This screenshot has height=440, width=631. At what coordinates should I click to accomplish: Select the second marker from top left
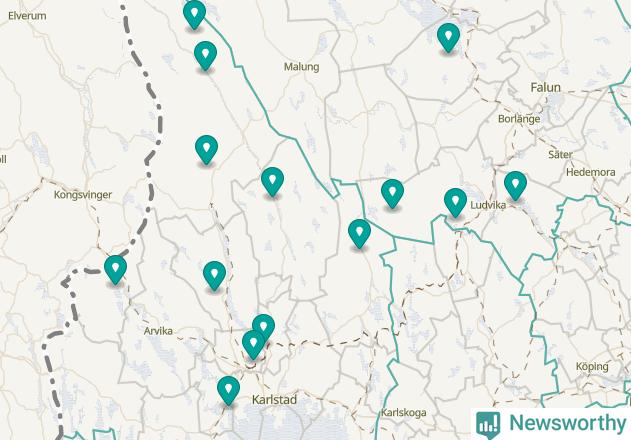click(205, 55)
